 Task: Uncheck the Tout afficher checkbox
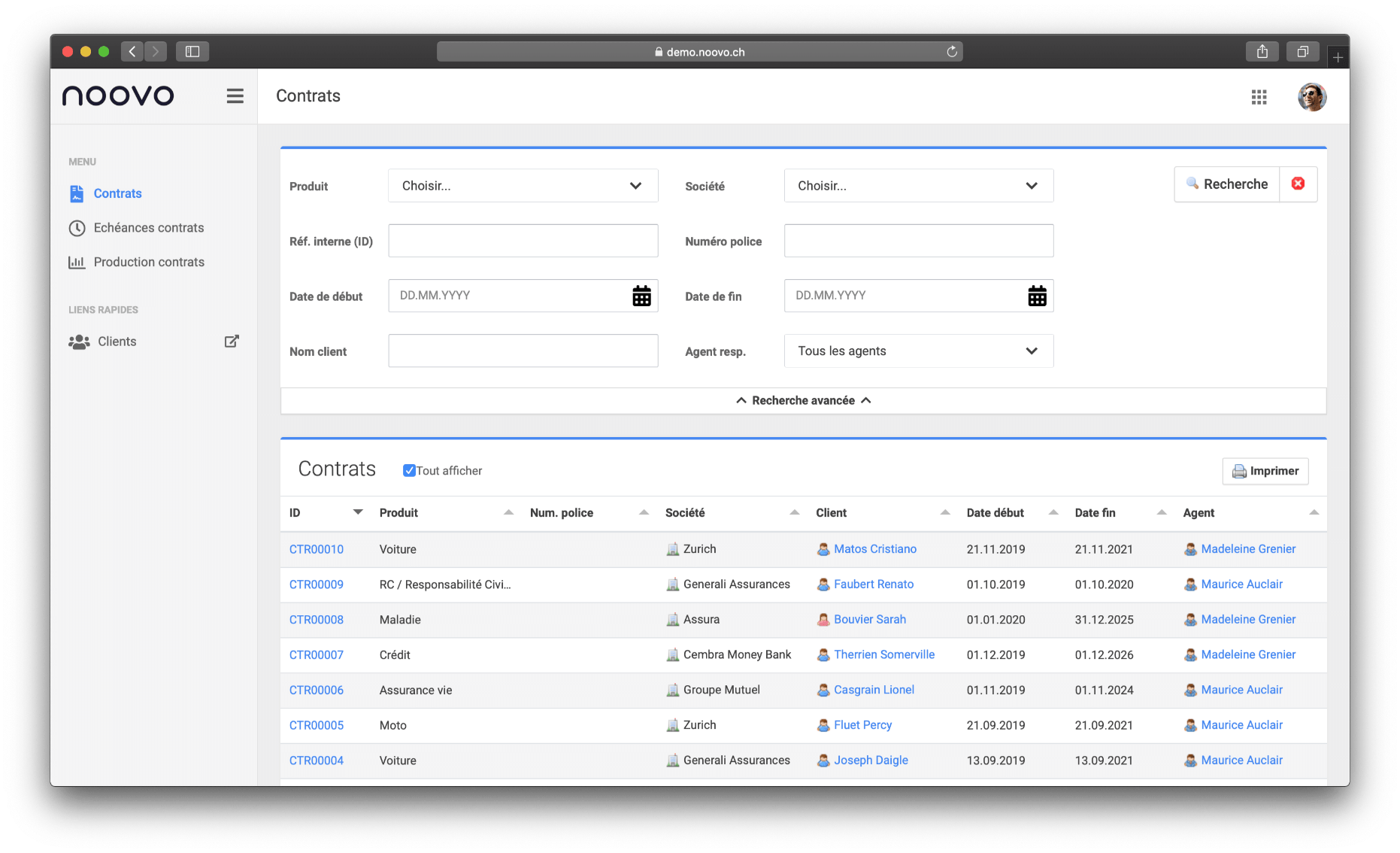pyautogui.click(x=409, y=471)
